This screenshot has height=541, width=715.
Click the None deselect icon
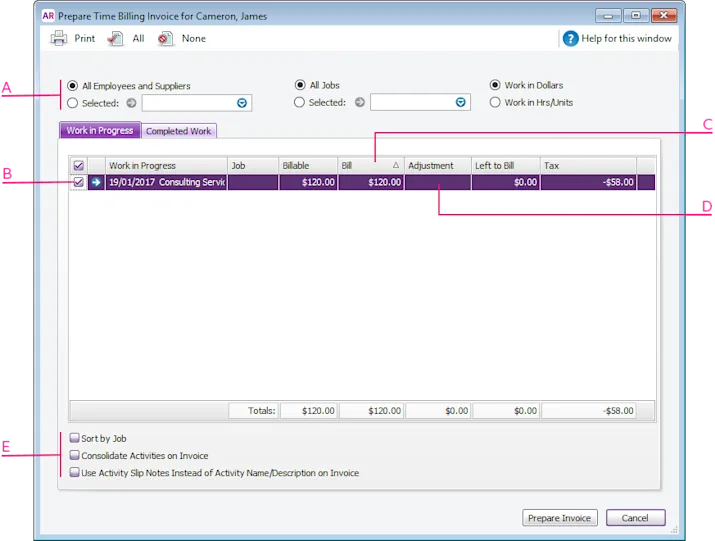[x=166, y=38]
